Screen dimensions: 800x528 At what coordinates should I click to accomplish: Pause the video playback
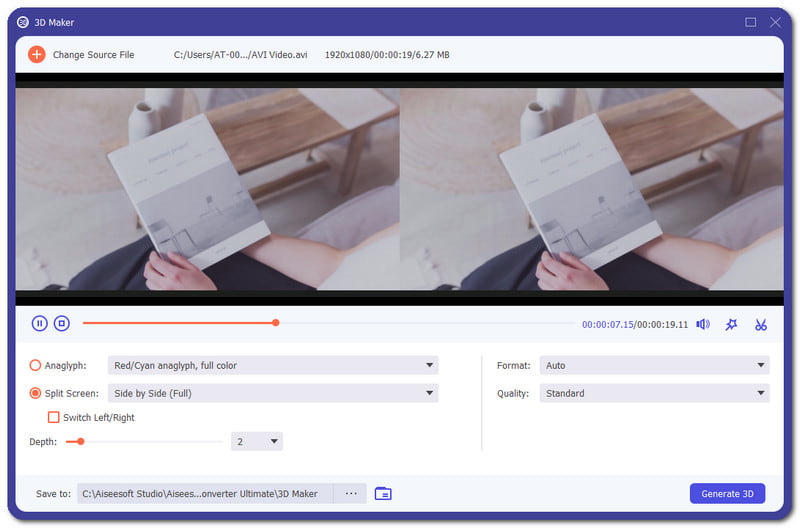(39, 323)
